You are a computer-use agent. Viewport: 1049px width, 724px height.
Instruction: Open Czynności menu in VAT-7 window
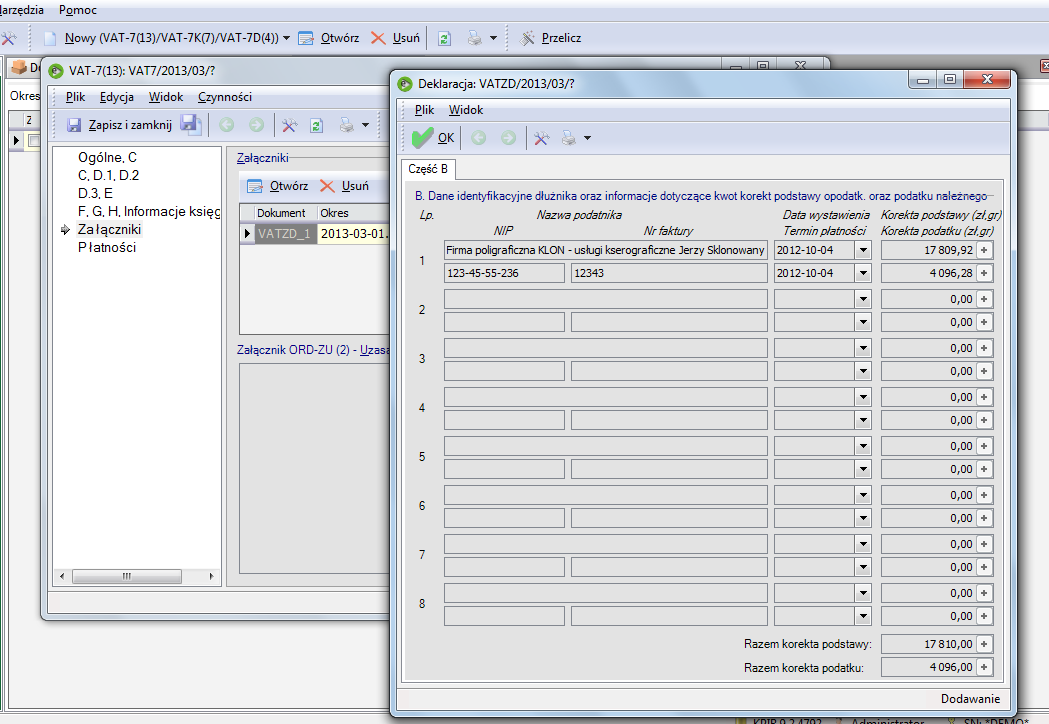[x=225, y=97]
